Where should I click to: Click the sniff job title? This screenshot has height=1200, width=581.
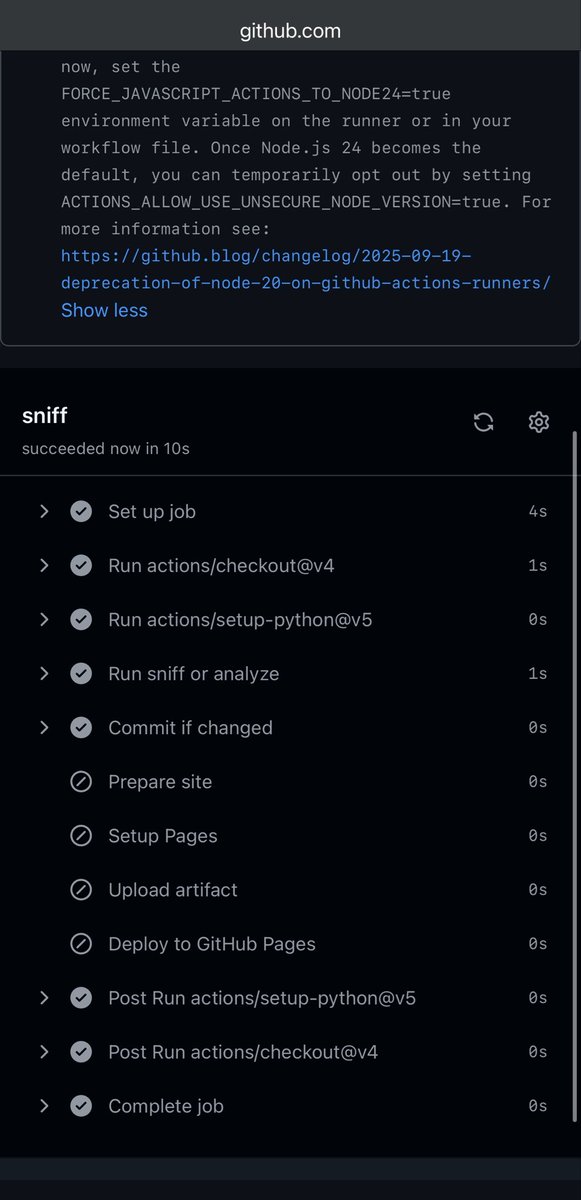tap(45, 416)
